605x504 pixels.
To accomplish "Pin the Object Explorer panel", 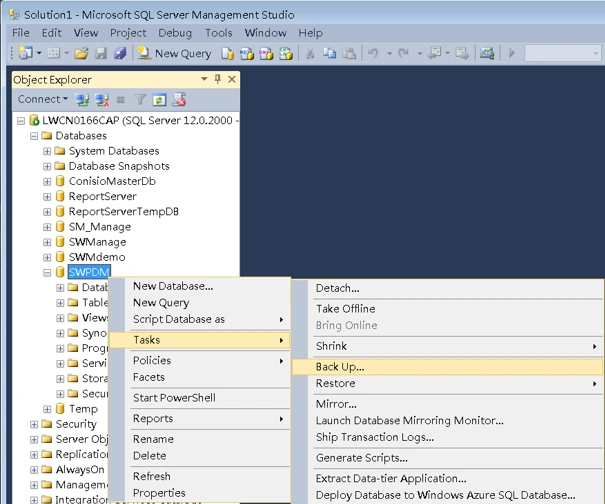I will tap(218, 79).
